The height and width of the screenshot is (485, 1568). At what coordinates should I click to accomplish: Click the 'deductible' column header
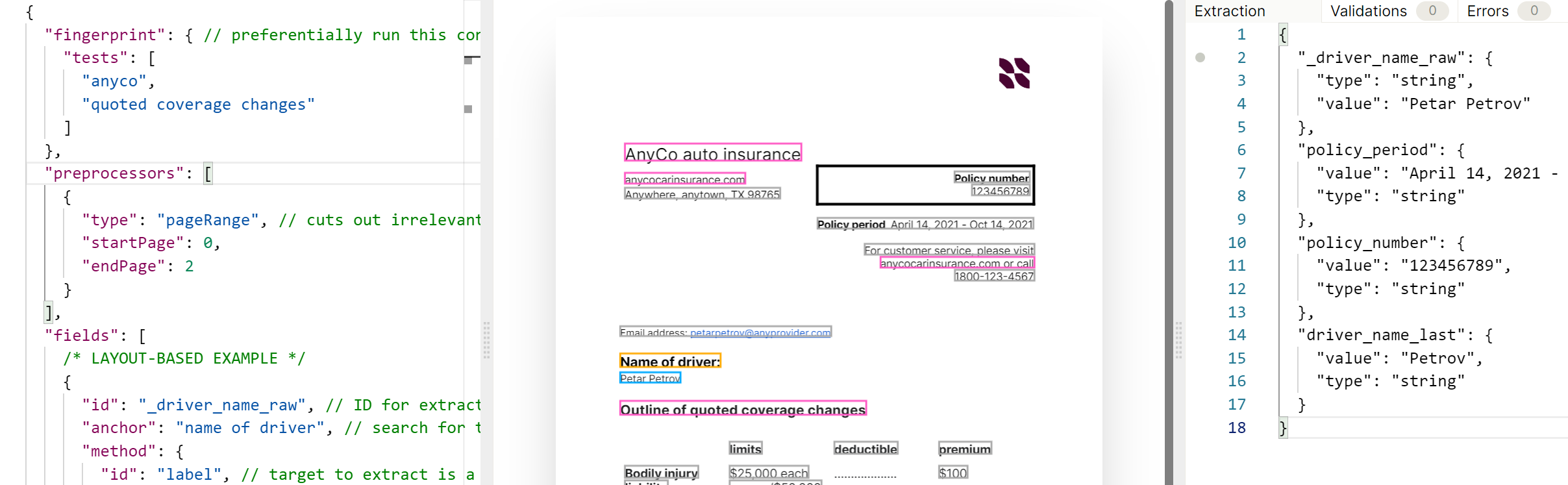click(x=865, y=449)
